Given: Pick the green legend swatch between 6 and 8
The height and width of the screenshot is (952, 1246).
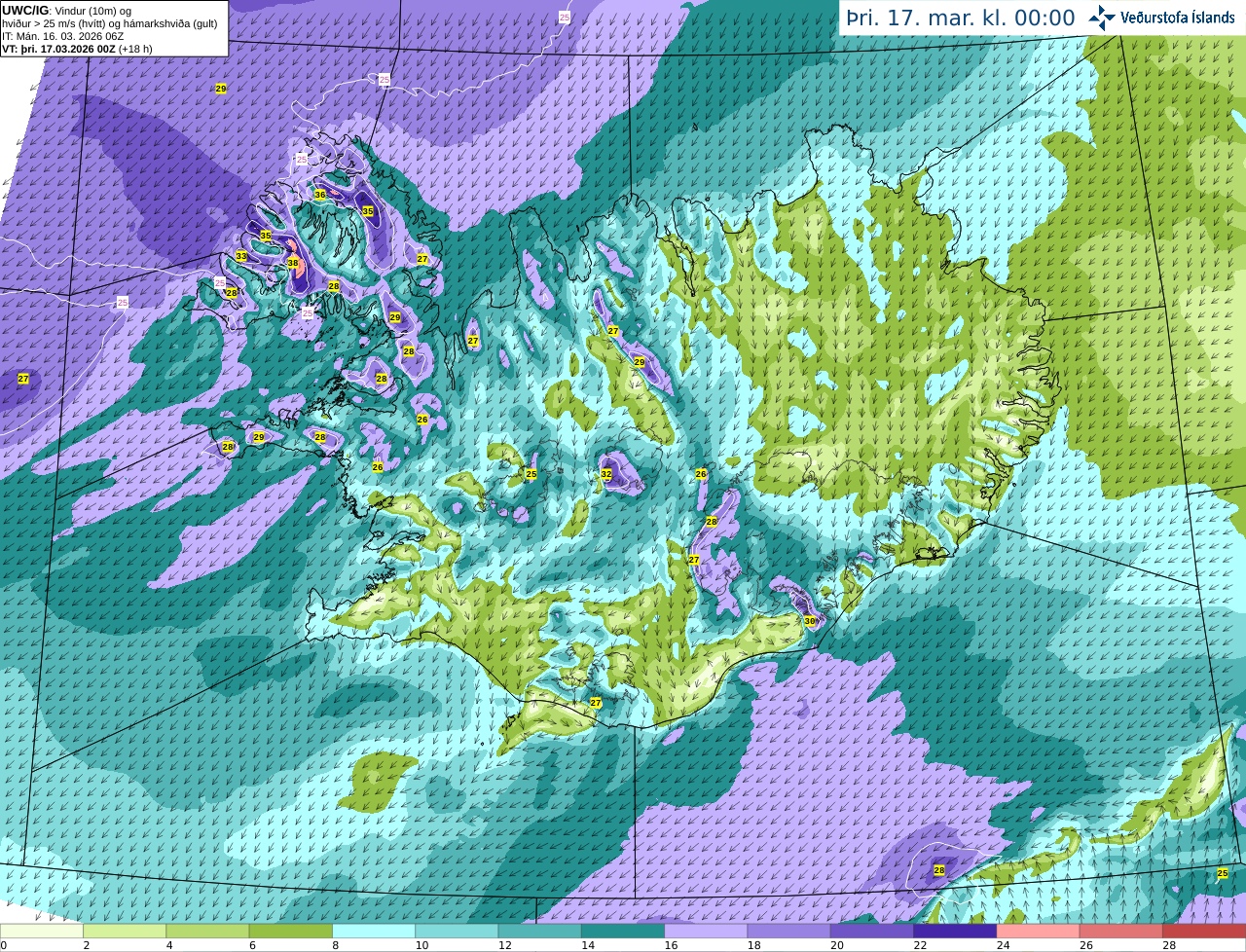Looking at the screenshot, I should (x=290, y=932).
